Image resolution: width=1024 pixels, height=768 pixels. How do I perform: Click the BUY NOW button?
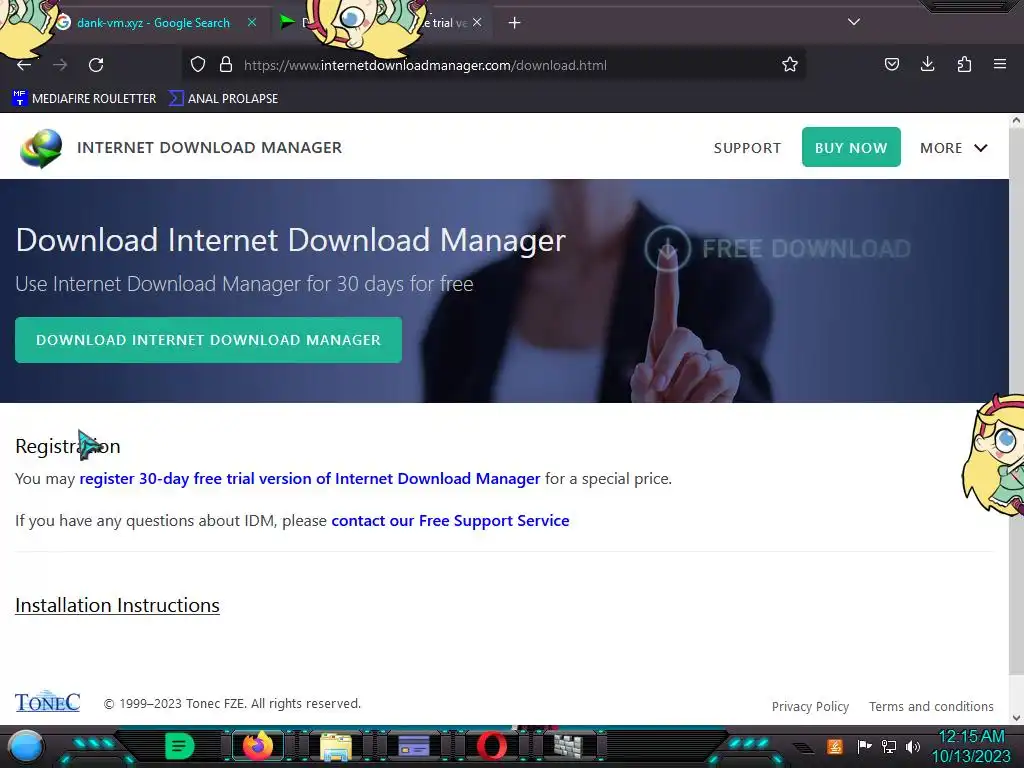(x=851, y=148)
